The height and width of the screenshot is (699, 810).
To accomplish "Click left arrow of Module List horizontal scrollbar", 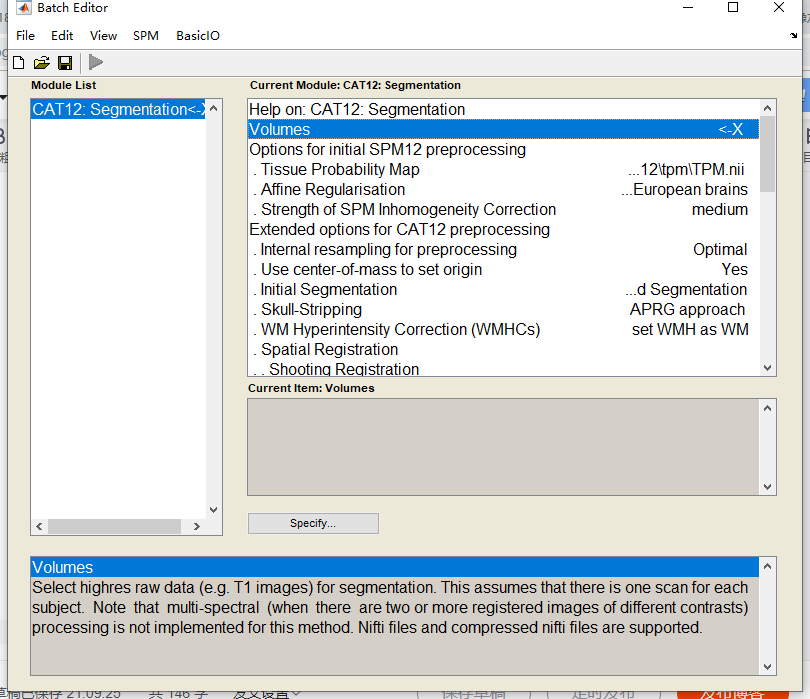I will 39,526.
